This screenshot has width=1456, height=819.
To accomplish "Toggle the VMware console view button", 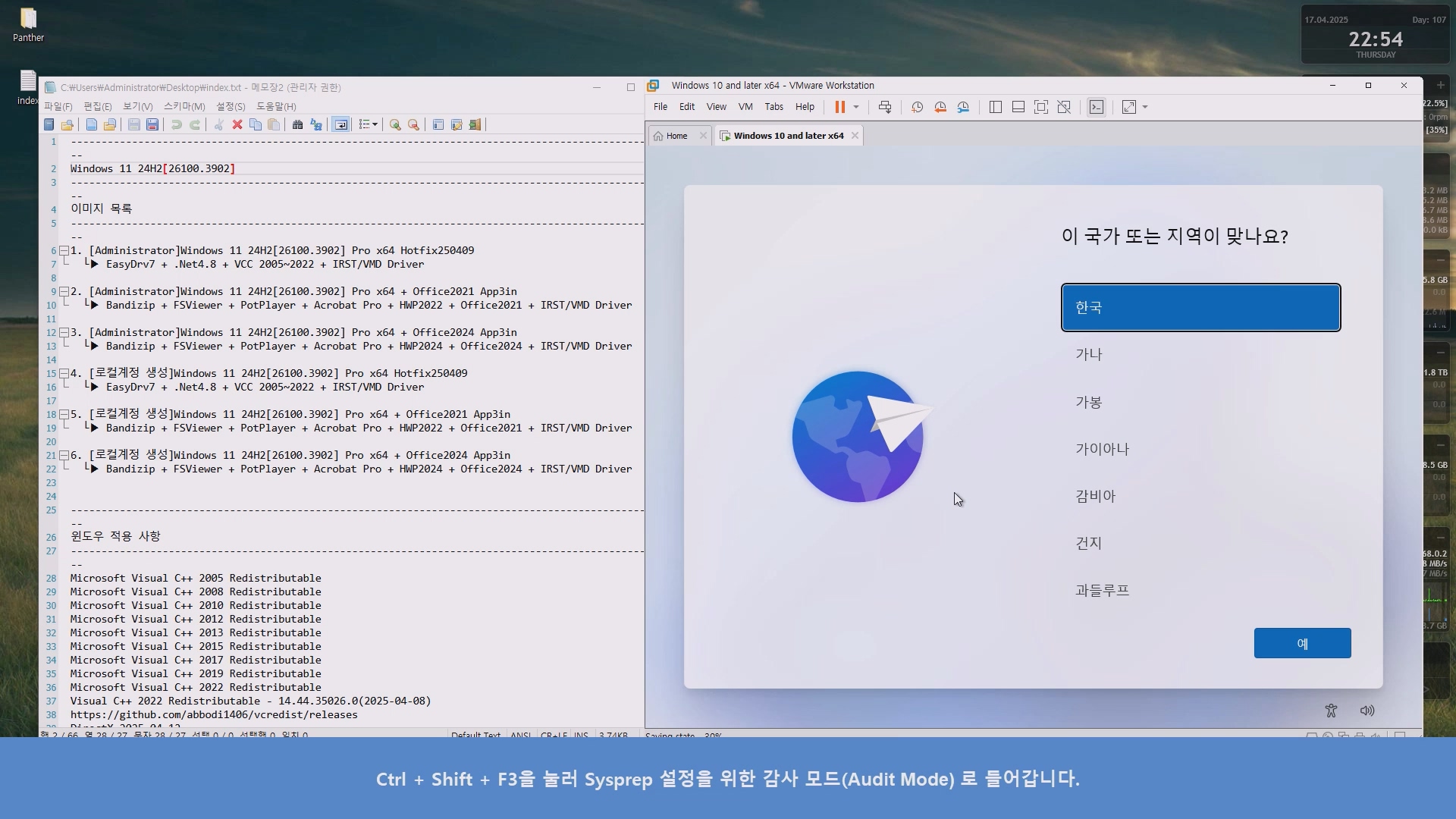I will coord(1097,107).
